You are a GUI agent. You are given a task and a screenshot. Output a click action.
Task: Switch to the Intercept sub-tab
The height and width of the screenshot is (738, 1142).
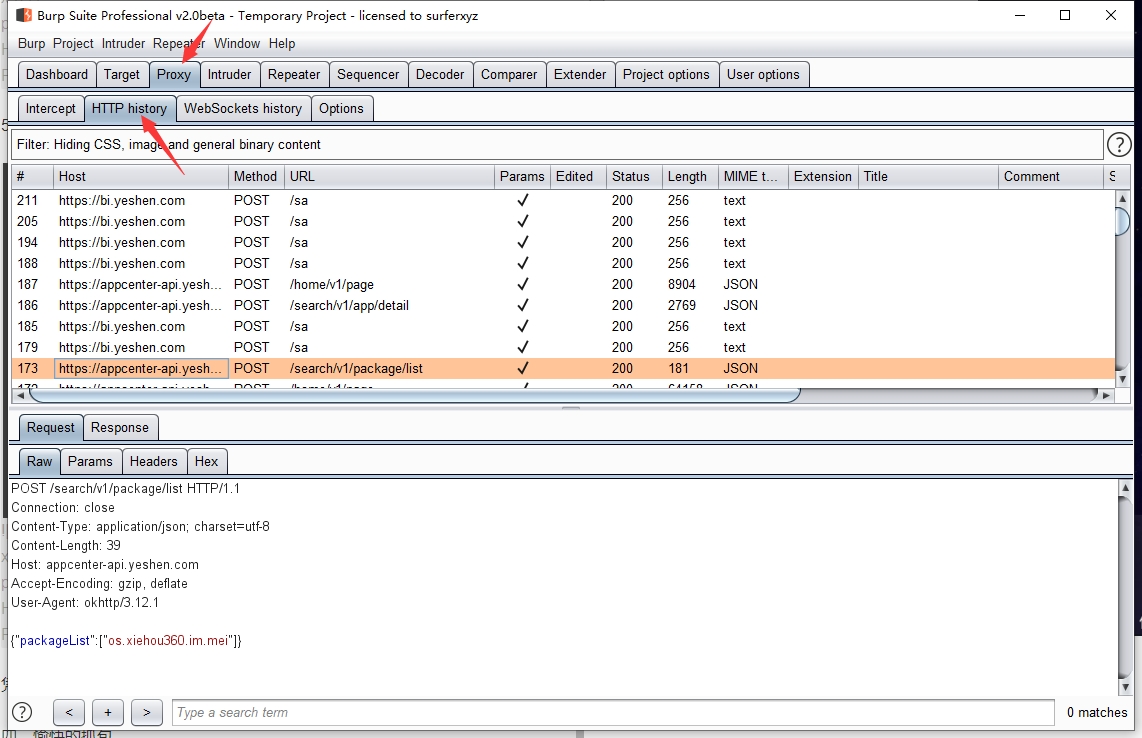(x=50, y=109)
